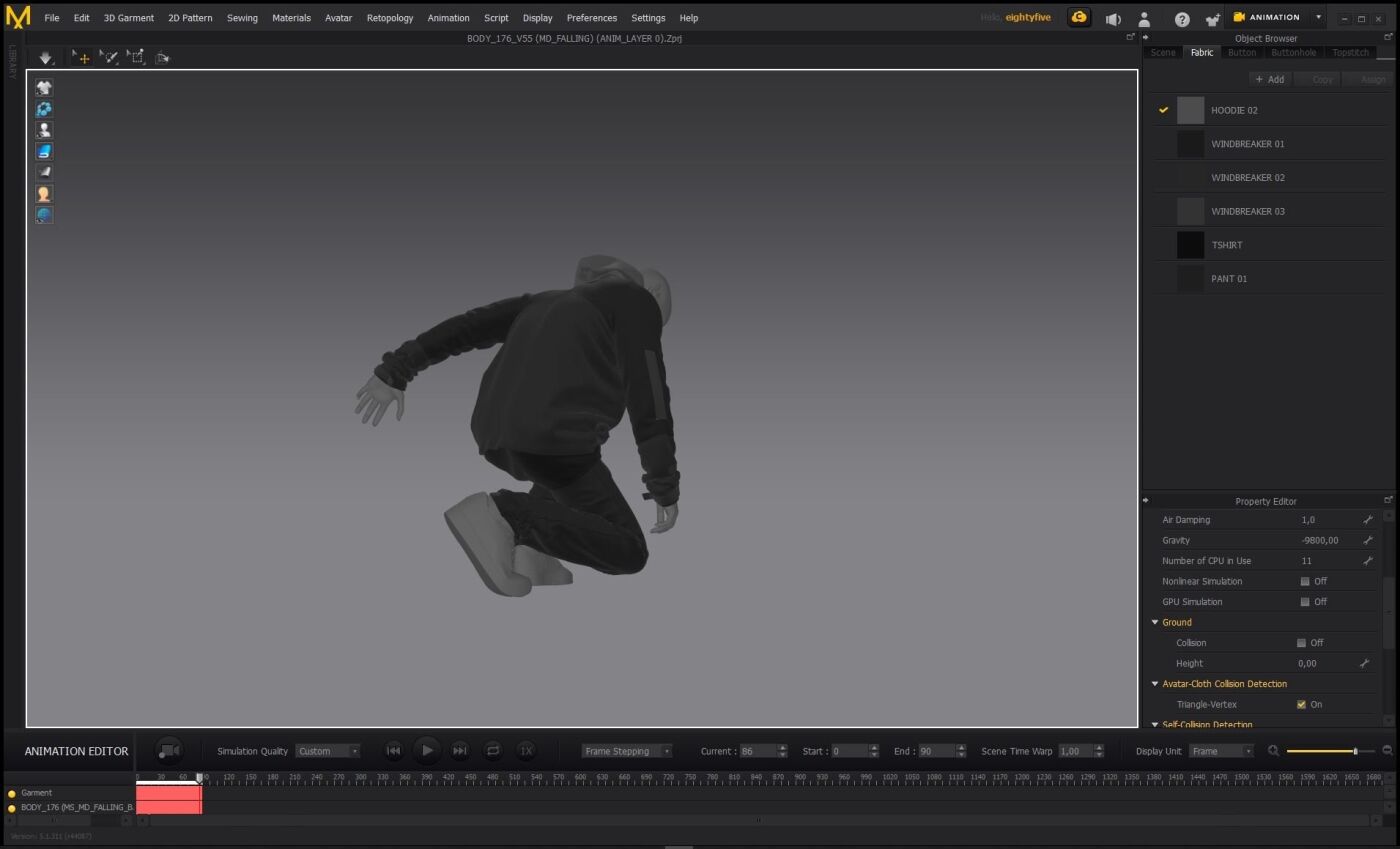Screen dimensions: 1400x849
Task: Click the timeline zoom-in magnifier
Action: click(1273, 751)
